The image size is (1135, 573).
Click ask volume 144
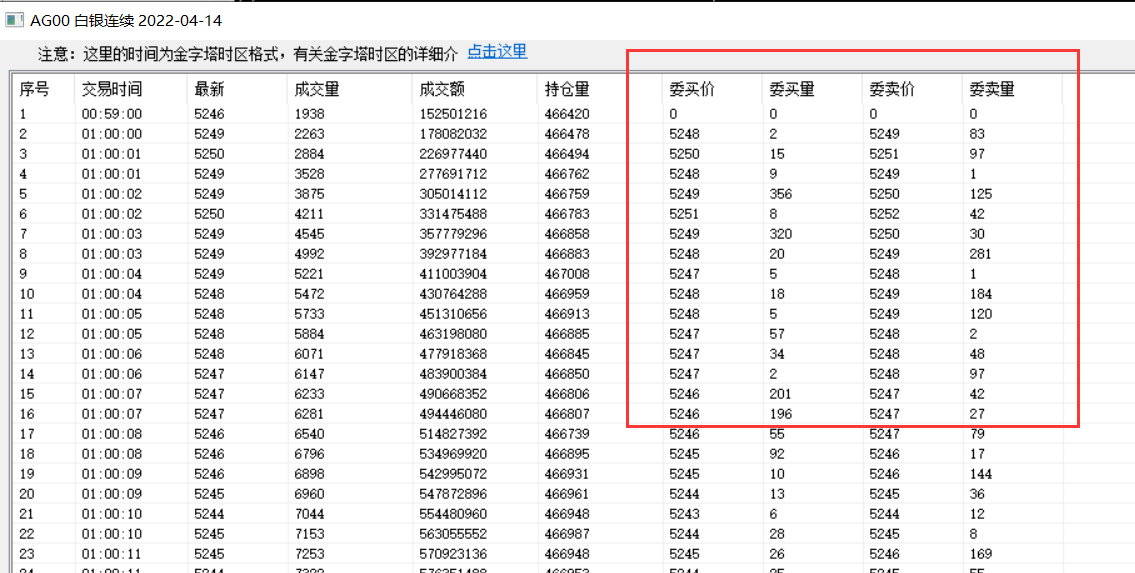tap(980, 475)
